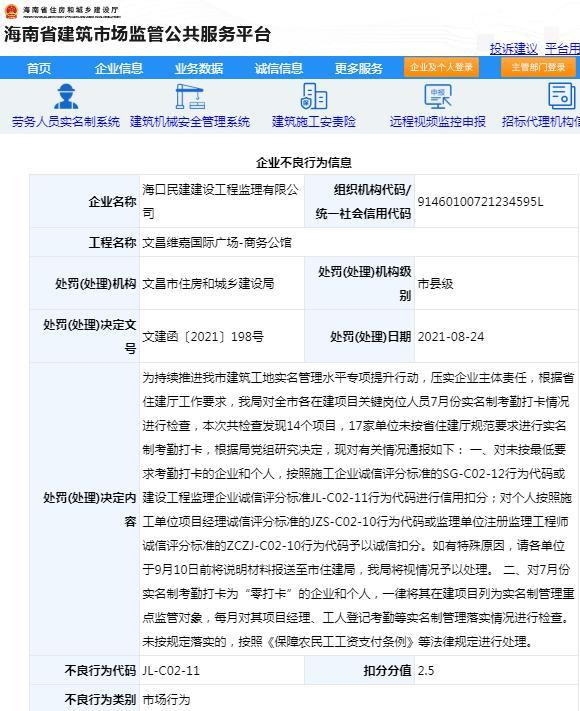Open the 平台用 link at top right

tap(562, 49)
